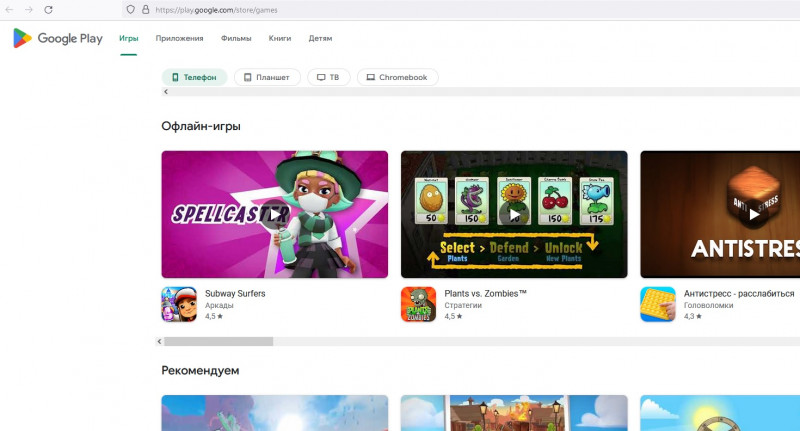Click the Subway Surfers app icon
The image size is (800, 431).
coord(179,305)
